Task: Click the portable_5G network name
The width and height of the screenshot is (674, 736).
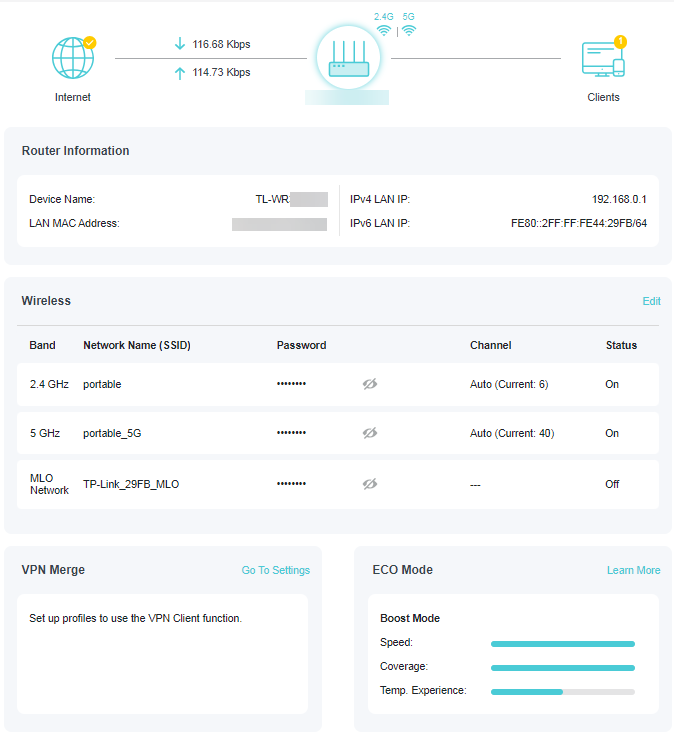Action: click(112, 433)
